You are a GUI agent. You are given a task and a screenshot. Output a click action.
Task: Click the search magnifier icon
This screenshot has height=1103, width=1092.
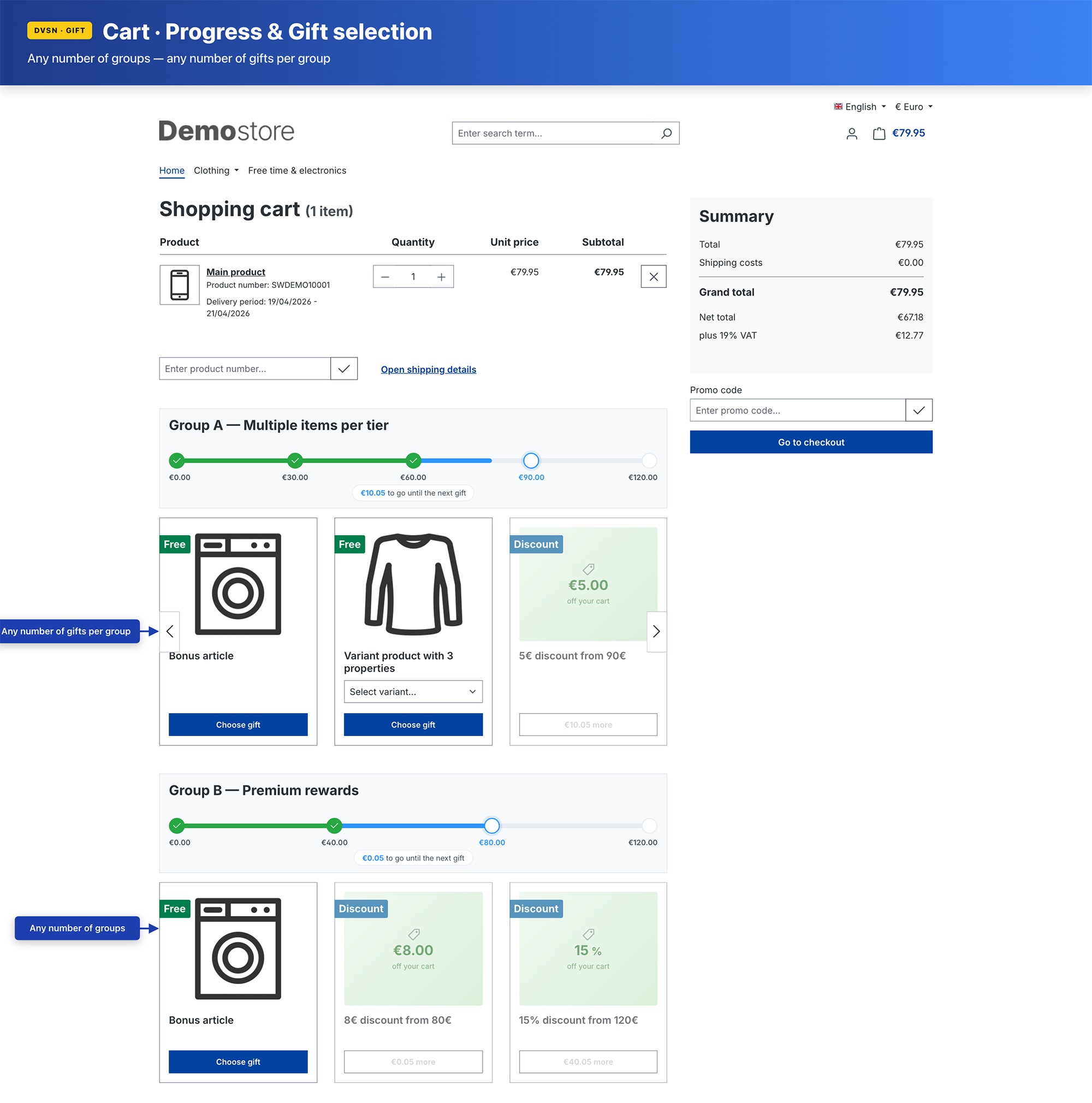(x=666, y=133)
